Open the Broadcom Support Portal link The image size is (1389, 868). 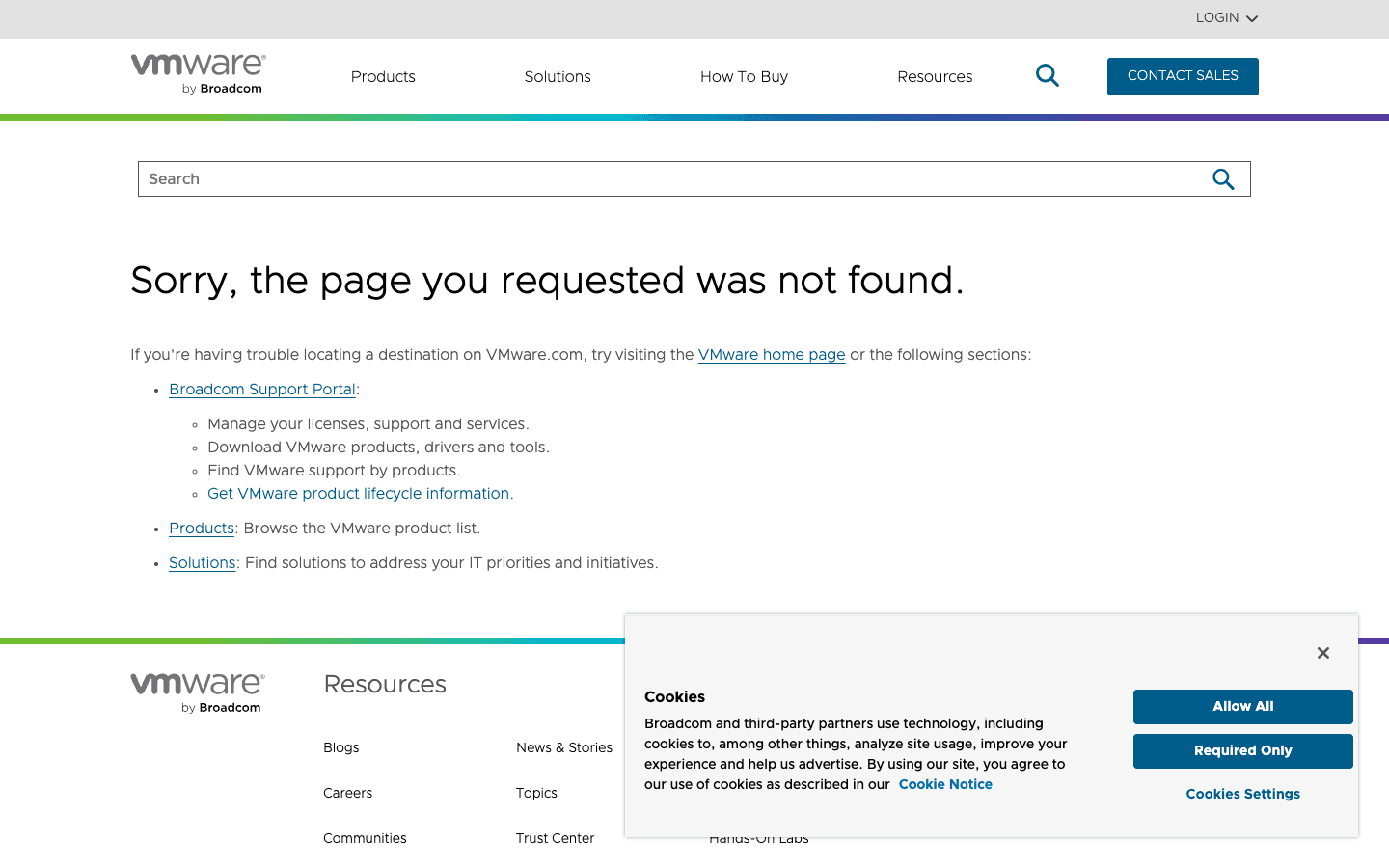click(262, 390)
